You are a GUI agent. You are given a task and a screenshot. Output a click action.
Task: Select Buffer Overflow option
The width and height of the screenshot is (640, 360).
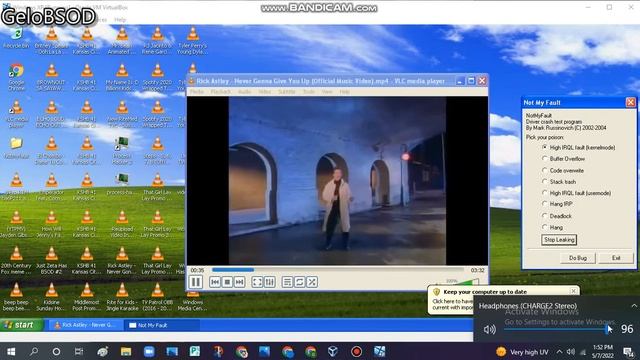563,159
